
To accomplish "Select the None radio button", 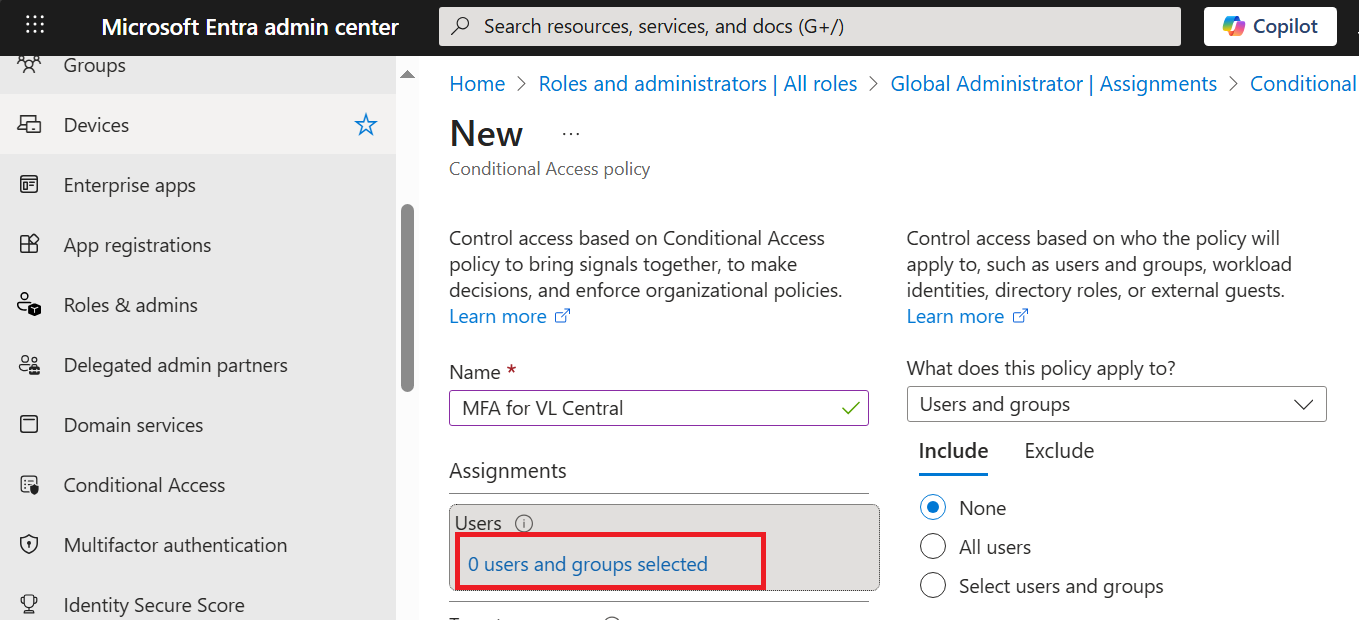I will (933, 508).
